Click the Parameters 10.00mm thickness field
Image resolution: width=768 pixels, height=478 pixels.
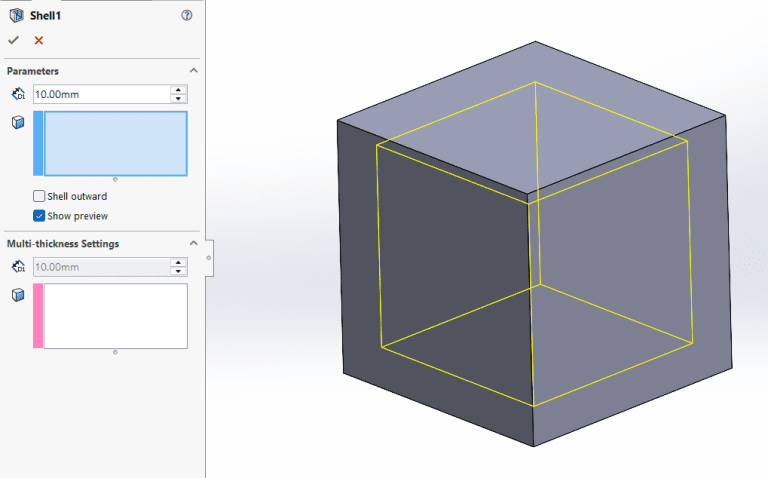pos(100,94)
